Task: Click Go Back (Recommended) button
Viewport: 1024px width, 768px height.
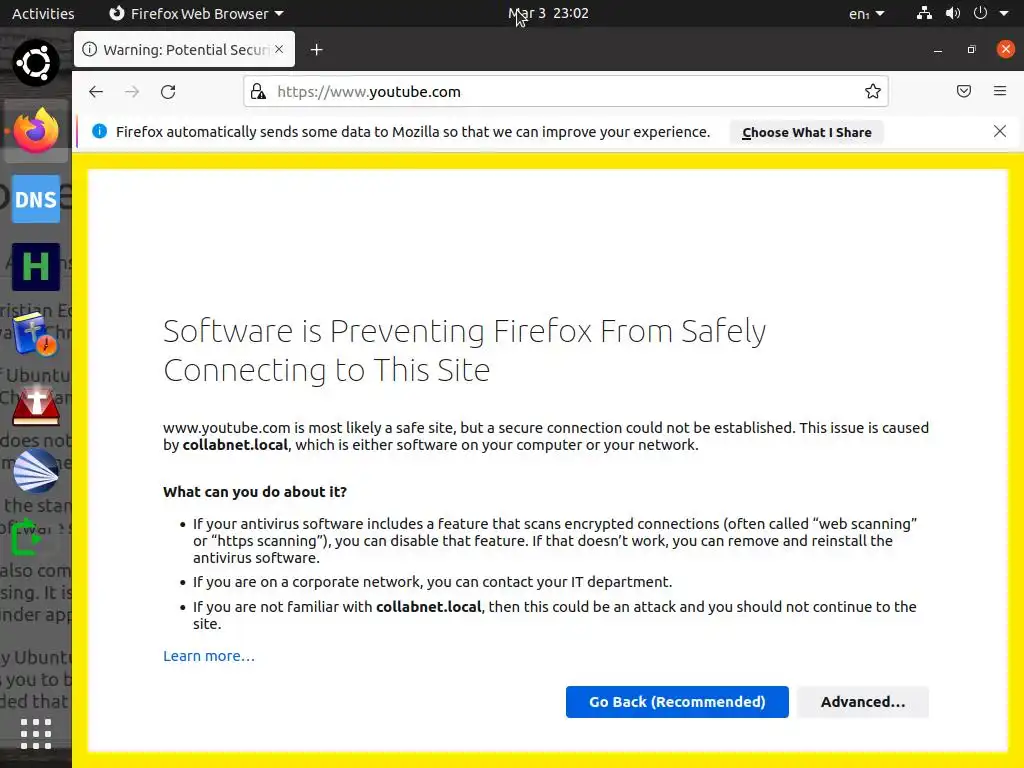Action: pos(677,702)
